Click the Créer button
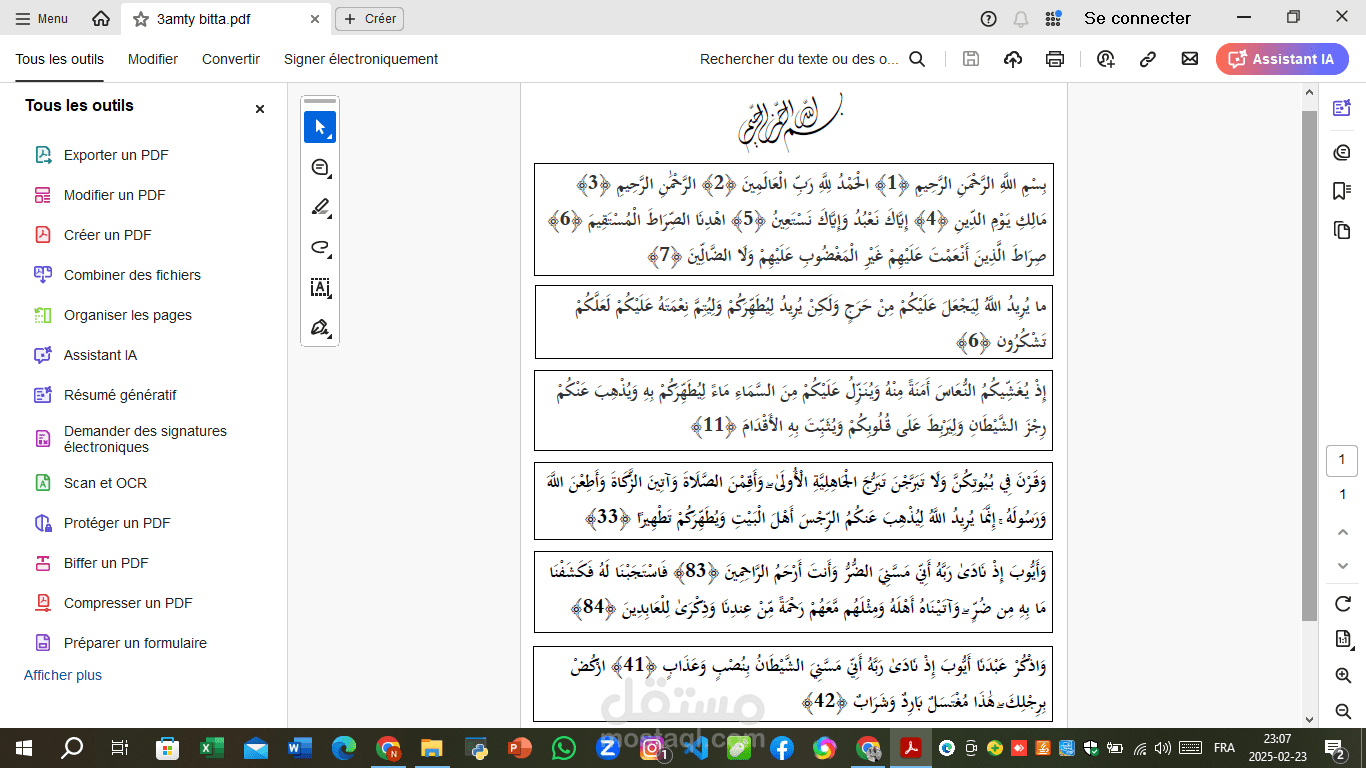Image resolution: width=1366 pixels, height=768 pixels. coord(370,18)
